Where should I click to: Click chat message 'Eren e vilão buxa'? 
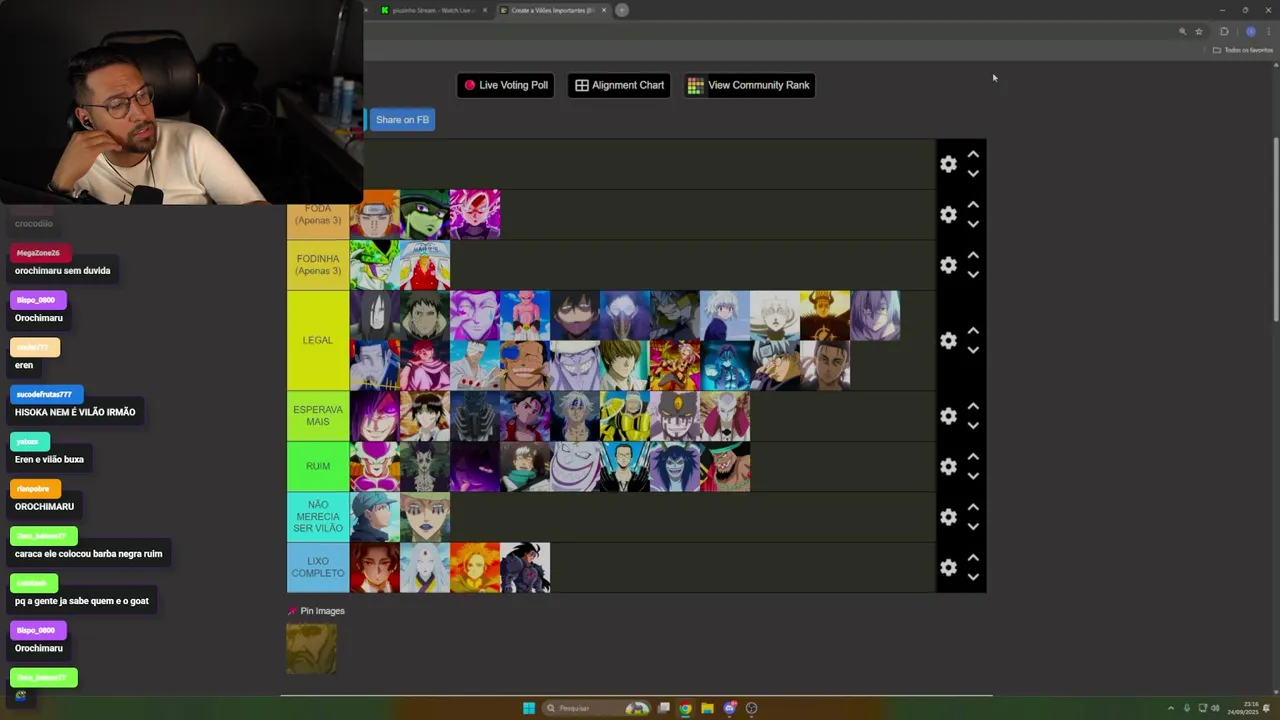point(49,459)
